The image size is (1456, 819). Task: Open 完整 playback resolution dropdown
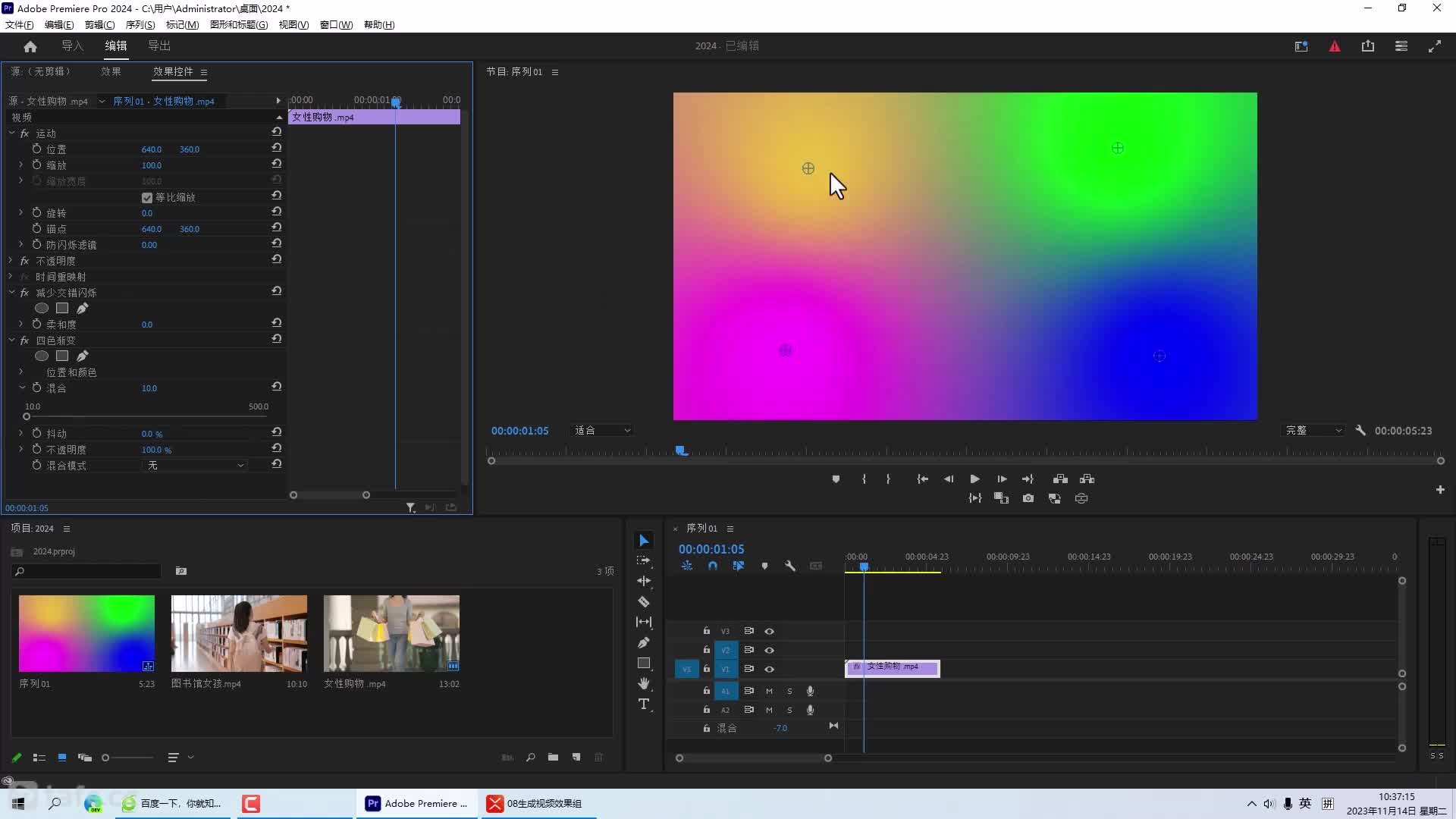click(1313, 430)
